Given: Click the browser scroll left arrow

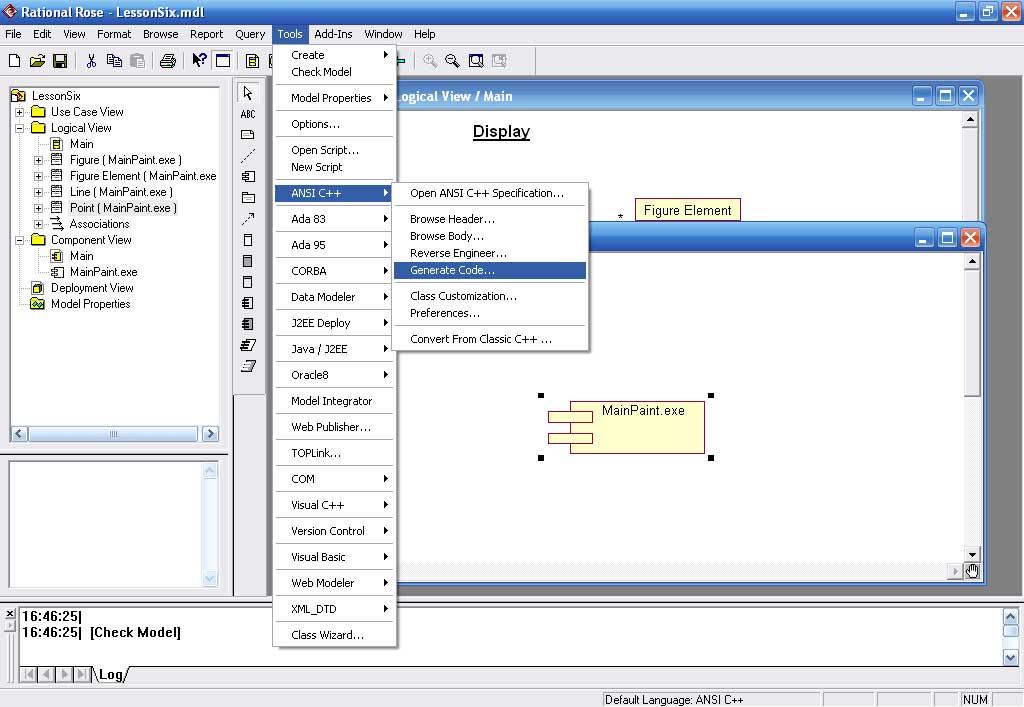Looking at the screenshot, I should point(19,433).
